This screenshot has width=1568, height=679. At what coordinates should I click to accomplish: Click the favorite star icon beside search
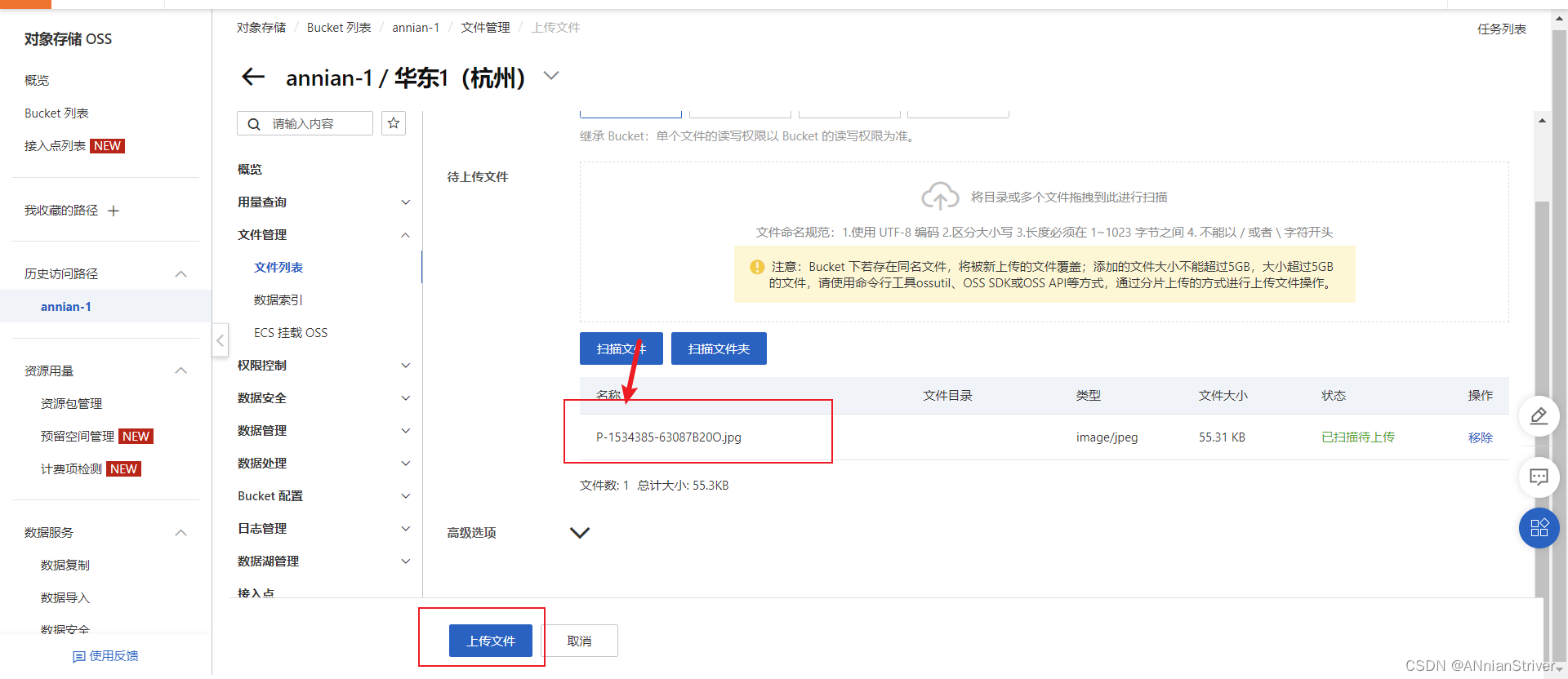click(394, 123)
